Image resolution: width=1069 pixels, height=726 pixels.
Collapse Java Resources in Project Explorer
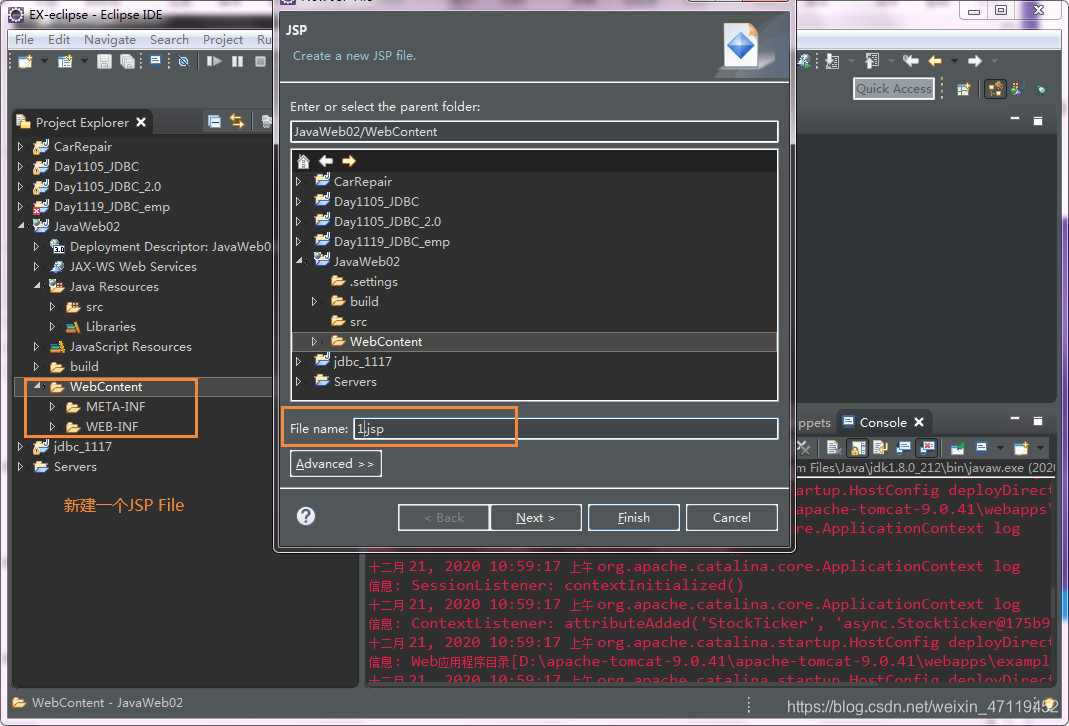tap(37, 286)
